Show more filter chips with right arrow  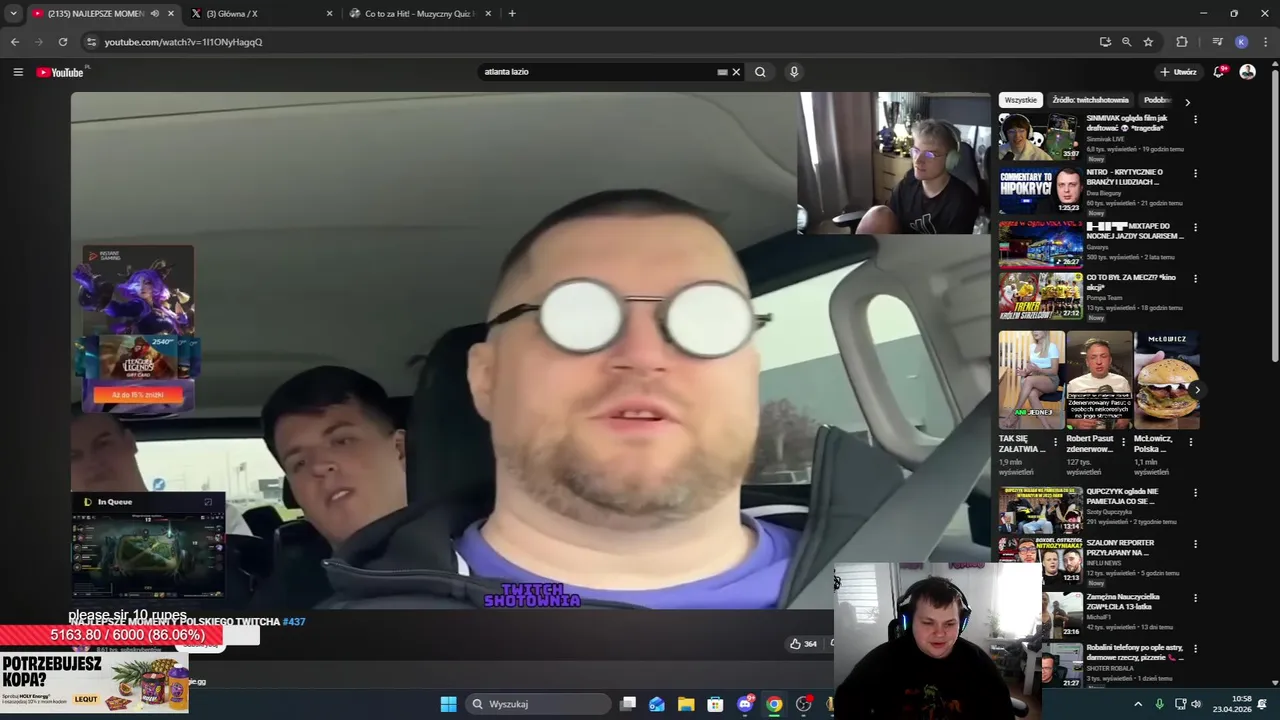pyautogui.click(x=1187, y=101)
